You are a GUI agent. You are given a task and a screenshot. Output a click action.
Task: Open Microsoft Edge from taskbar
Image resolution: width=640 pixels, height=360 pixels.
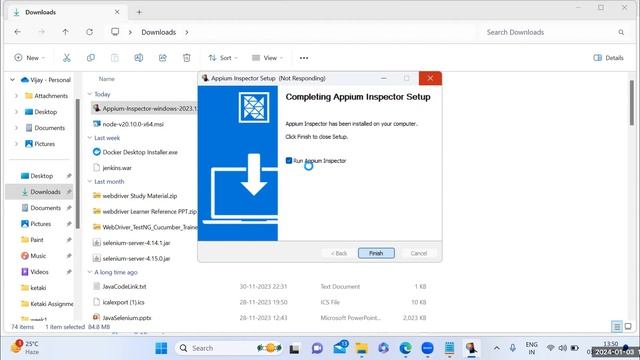[x=405, y=348]
